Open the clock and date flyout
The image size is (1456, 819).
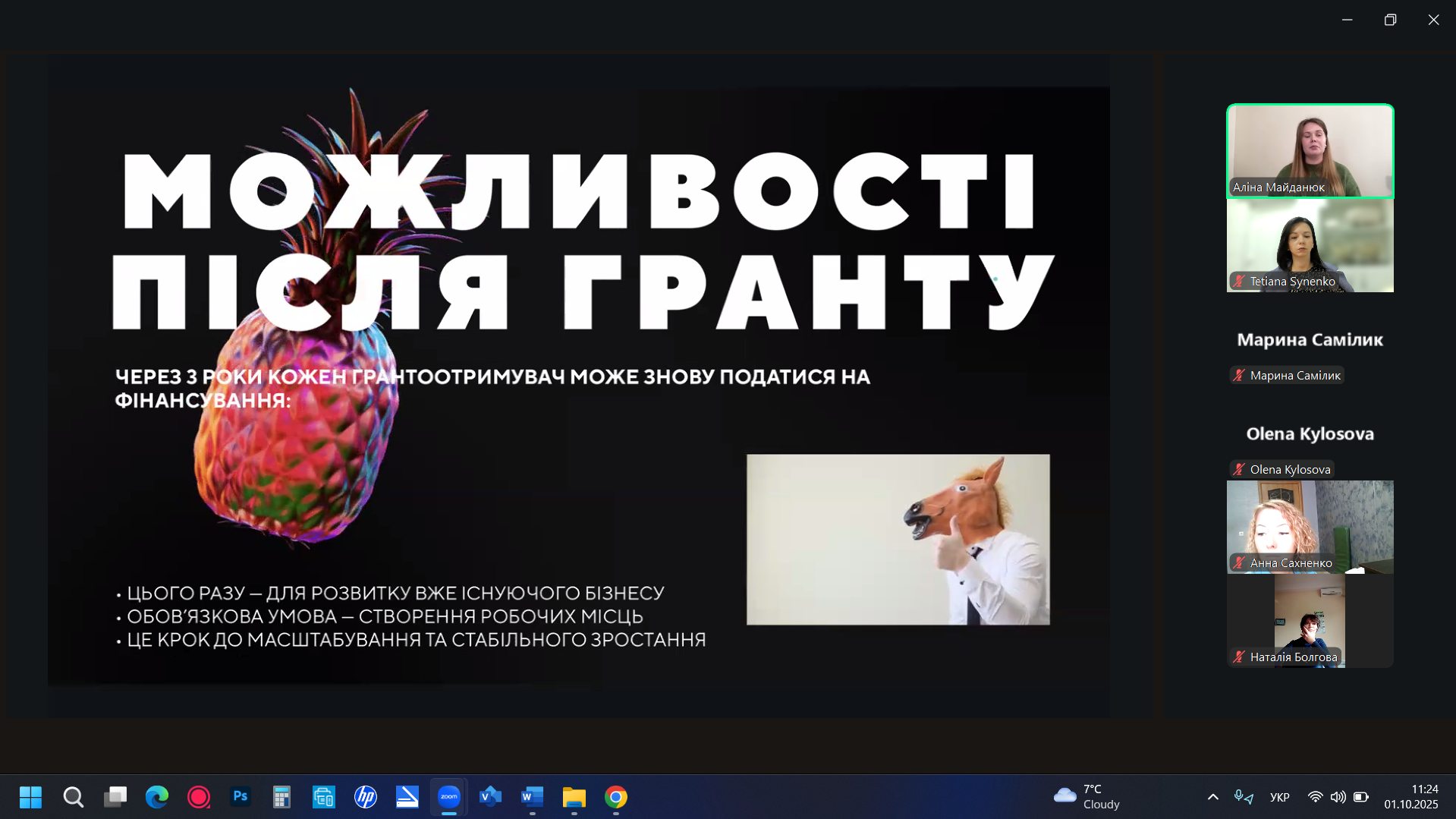(x=1410, y=797)
